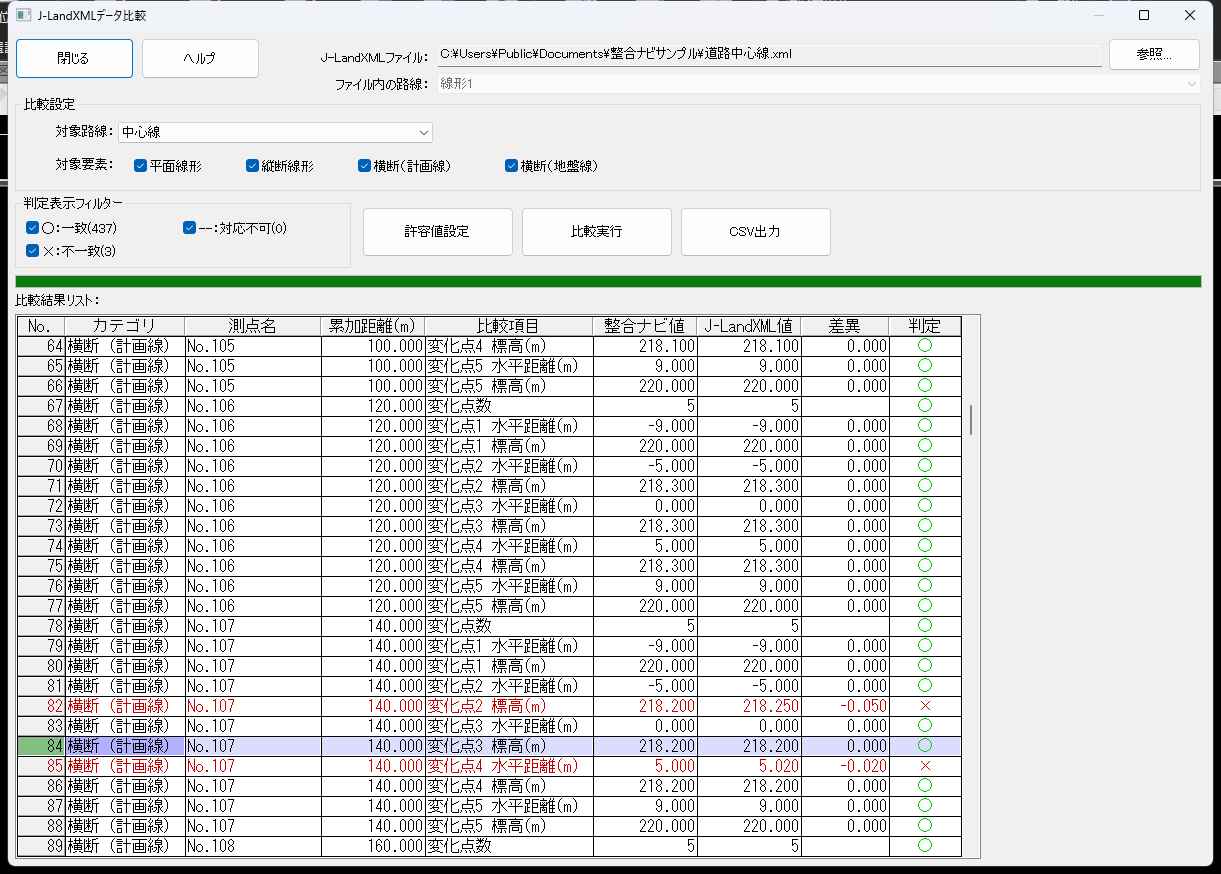Click the × judgment mark in row 82
1221x874 pixels.
coord(925,706)
